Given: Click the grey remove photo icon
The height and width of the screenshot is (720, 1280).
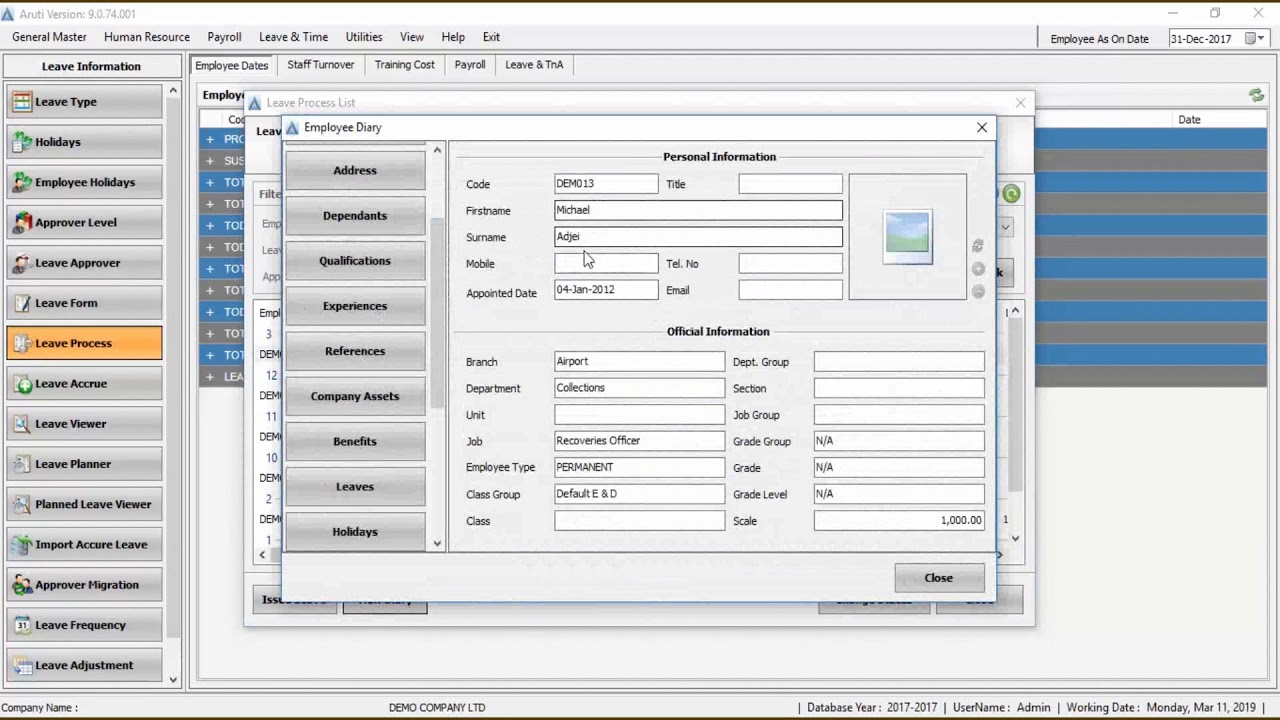Looking at the screenshot, I should (978, 291).
